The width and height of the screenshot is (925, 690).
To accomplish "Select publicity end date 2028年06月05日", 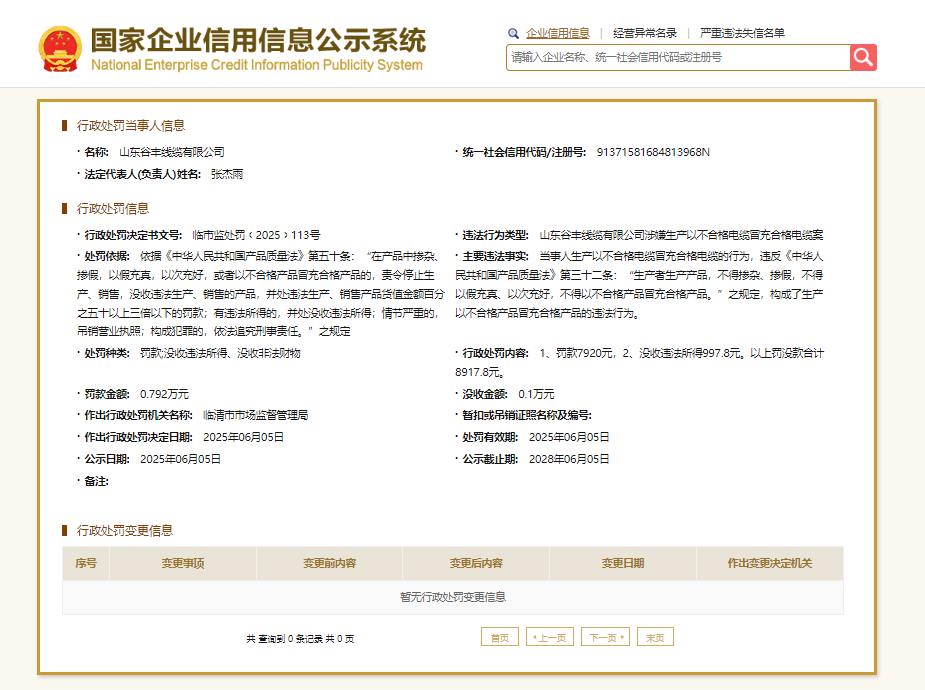I will [x=569, y=459].
